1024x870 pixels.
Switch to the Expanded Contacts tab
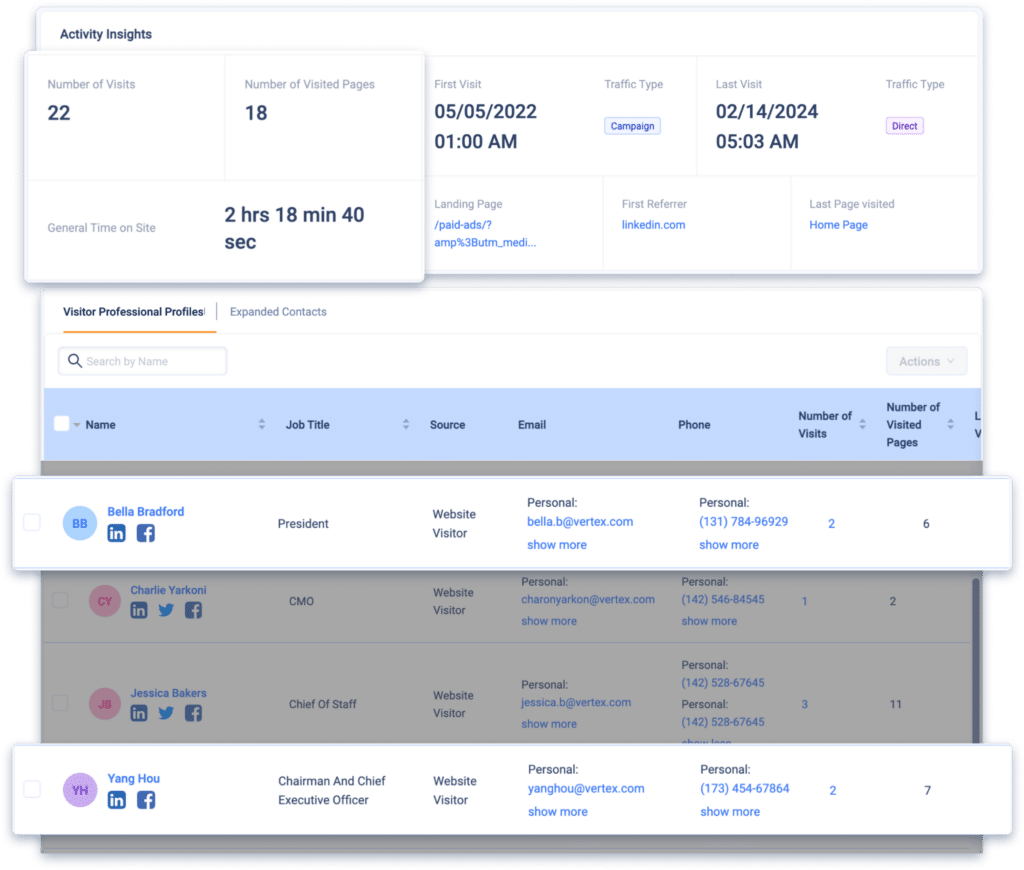278,312
